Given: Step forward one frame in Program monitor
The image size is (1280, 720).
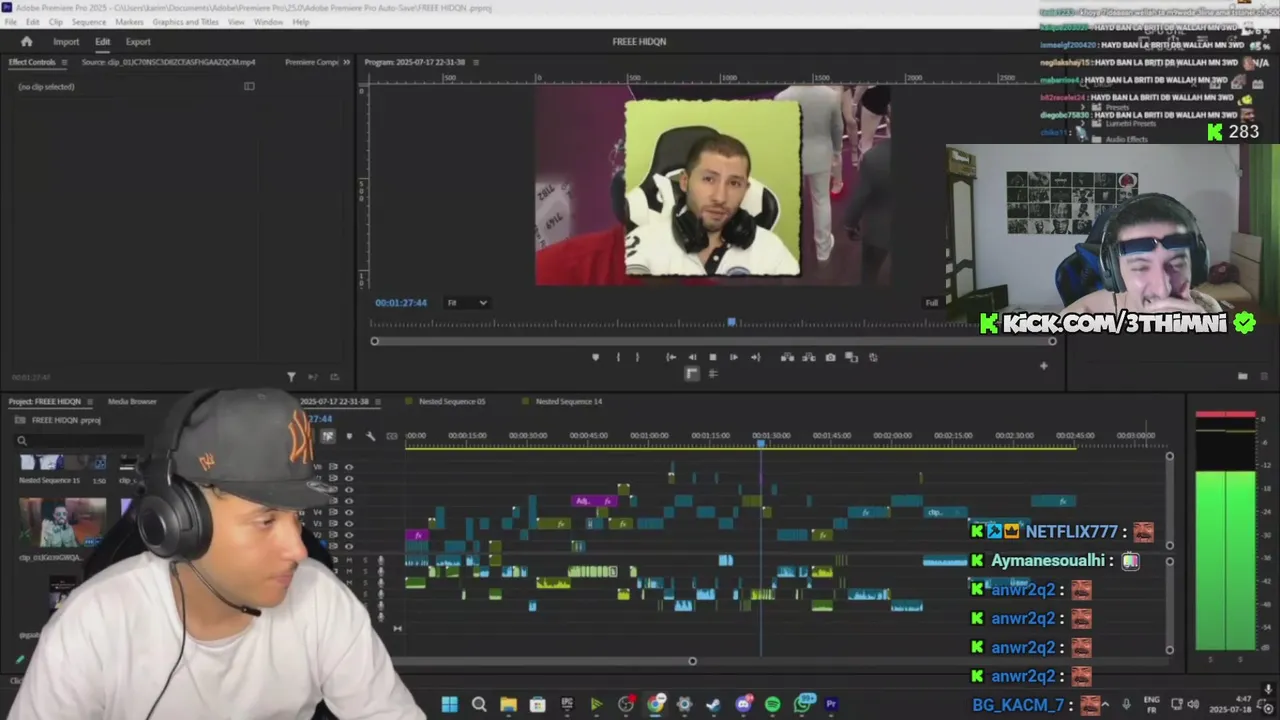Looking at the screenshot, I should [x=734, y=357].
